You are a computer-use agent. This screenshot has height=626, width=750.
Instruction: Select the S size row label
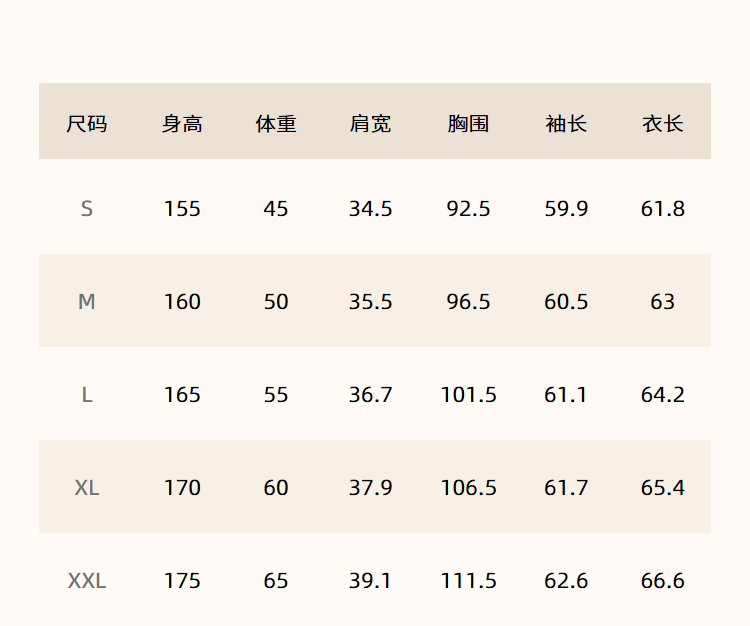87,209
